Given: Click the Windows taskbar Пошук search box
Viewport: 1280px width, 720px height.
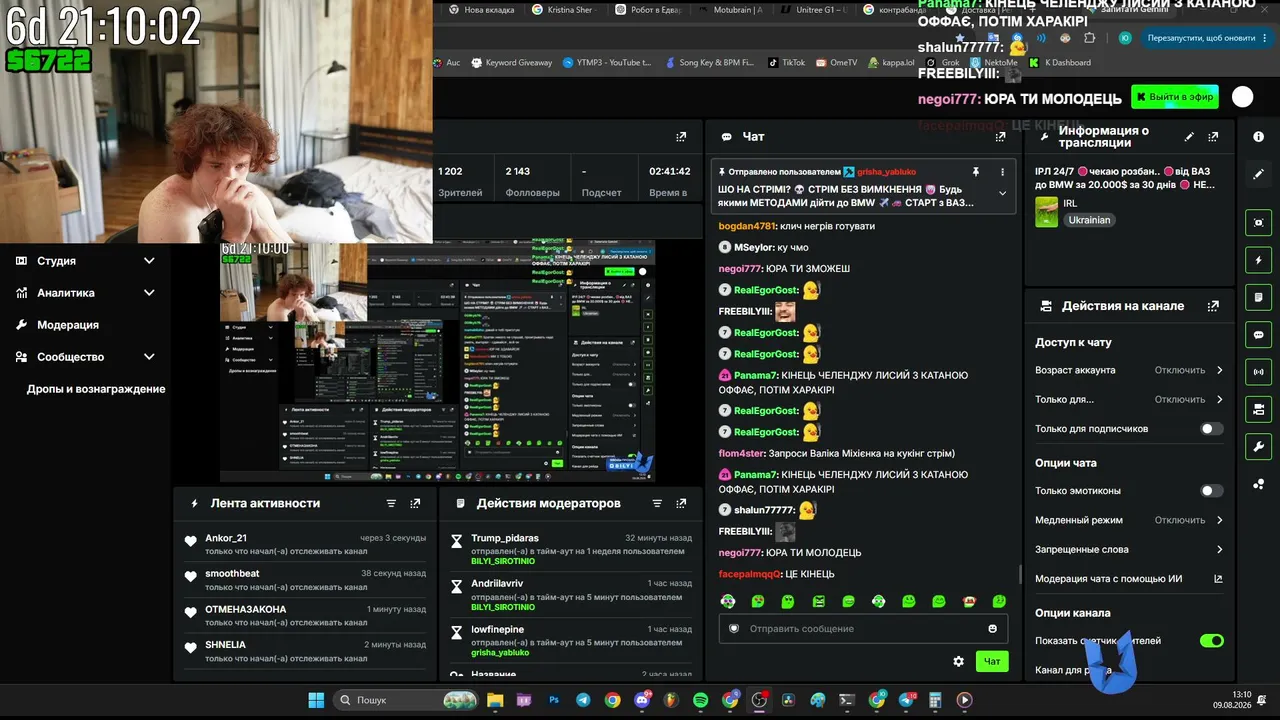Looking at the screenshot, I should (404, 700).
